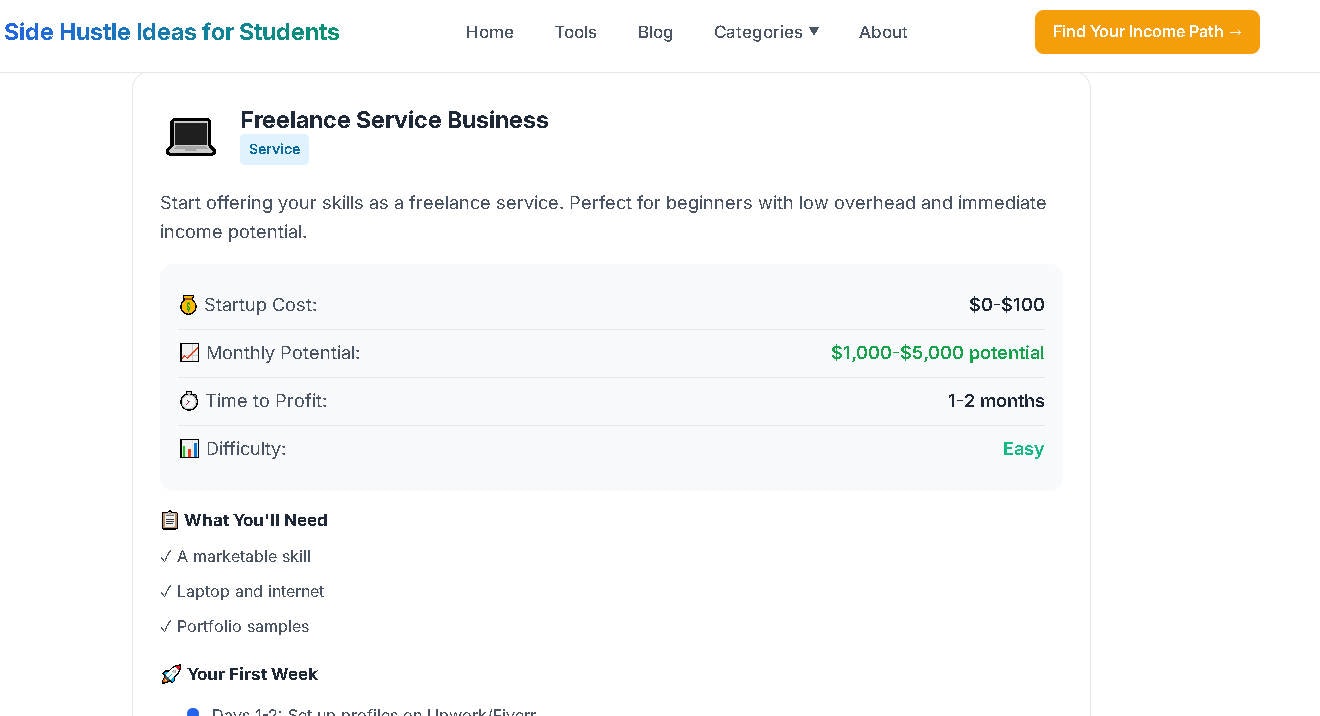The height and width of the screenshot is (716, 1320).
Task: Click the stopwatch icon beside Time to Profit
Action: [x=189, y=401]
